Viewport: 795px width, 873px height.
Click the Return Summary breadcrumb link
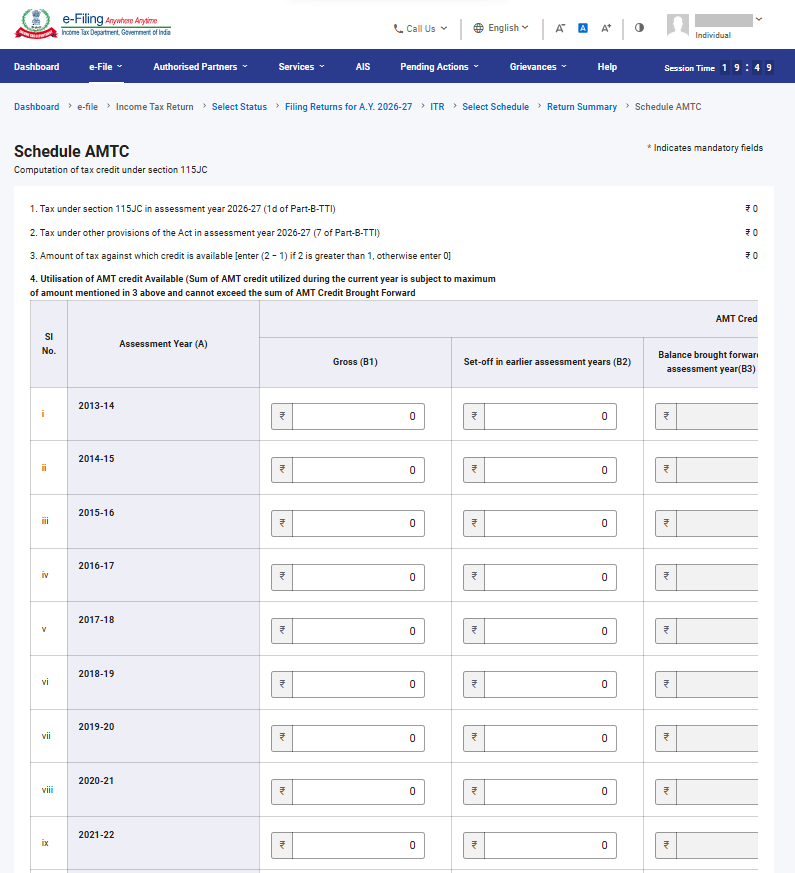pyautogui.click(x=582, y=107)
